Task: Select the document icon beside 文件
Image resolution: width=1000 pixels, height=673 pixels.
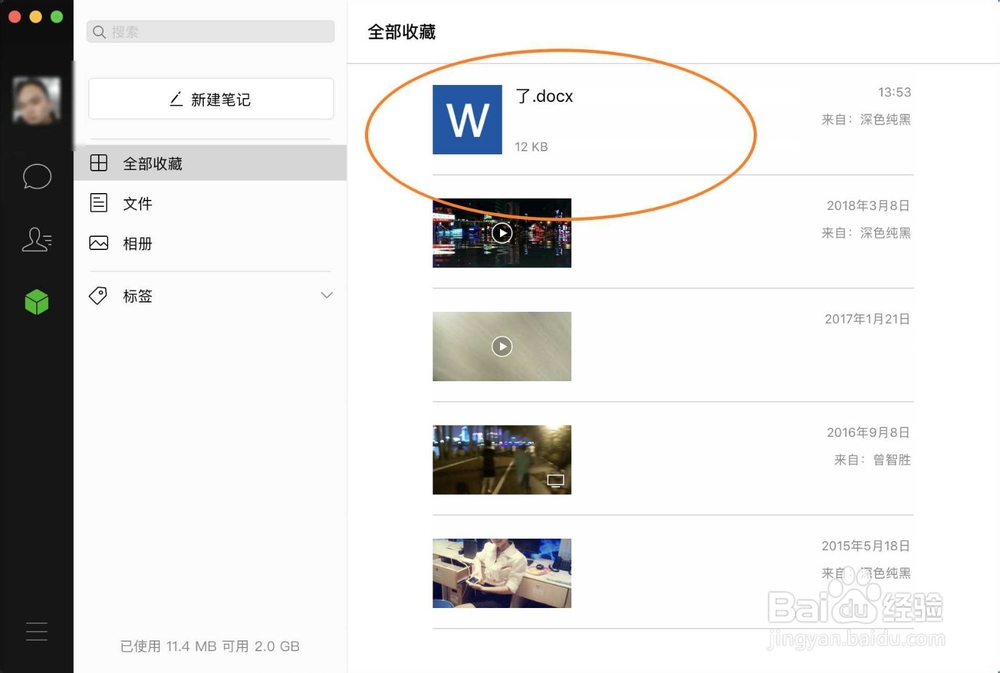Action: point(100,203)
